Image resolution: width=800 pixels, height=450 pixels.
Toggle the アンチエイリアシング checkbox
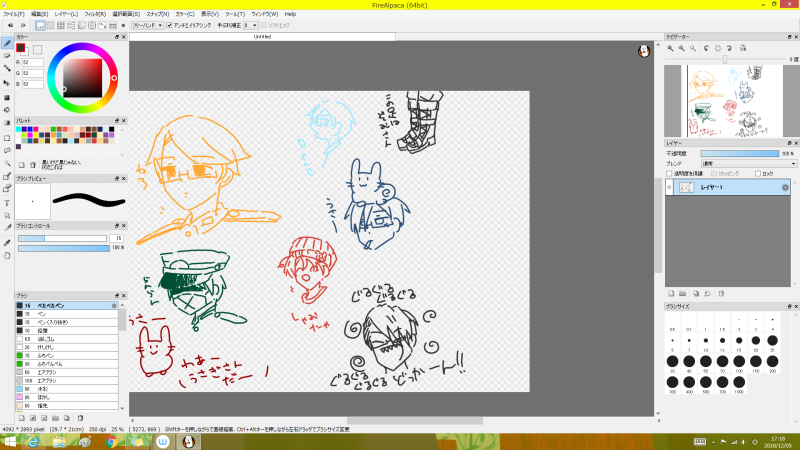169,25
